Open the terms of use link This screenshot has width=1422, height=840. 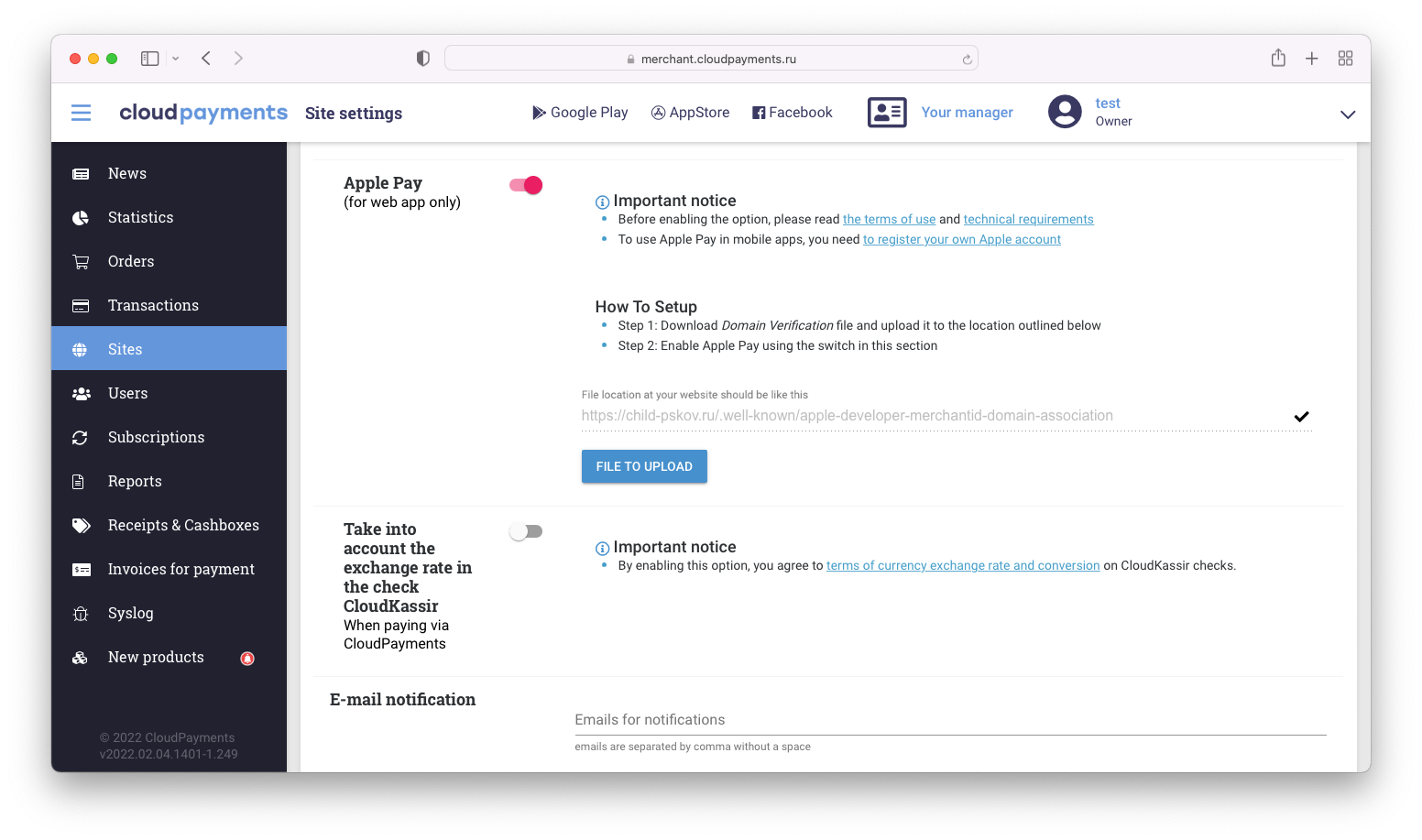[888, 219]
